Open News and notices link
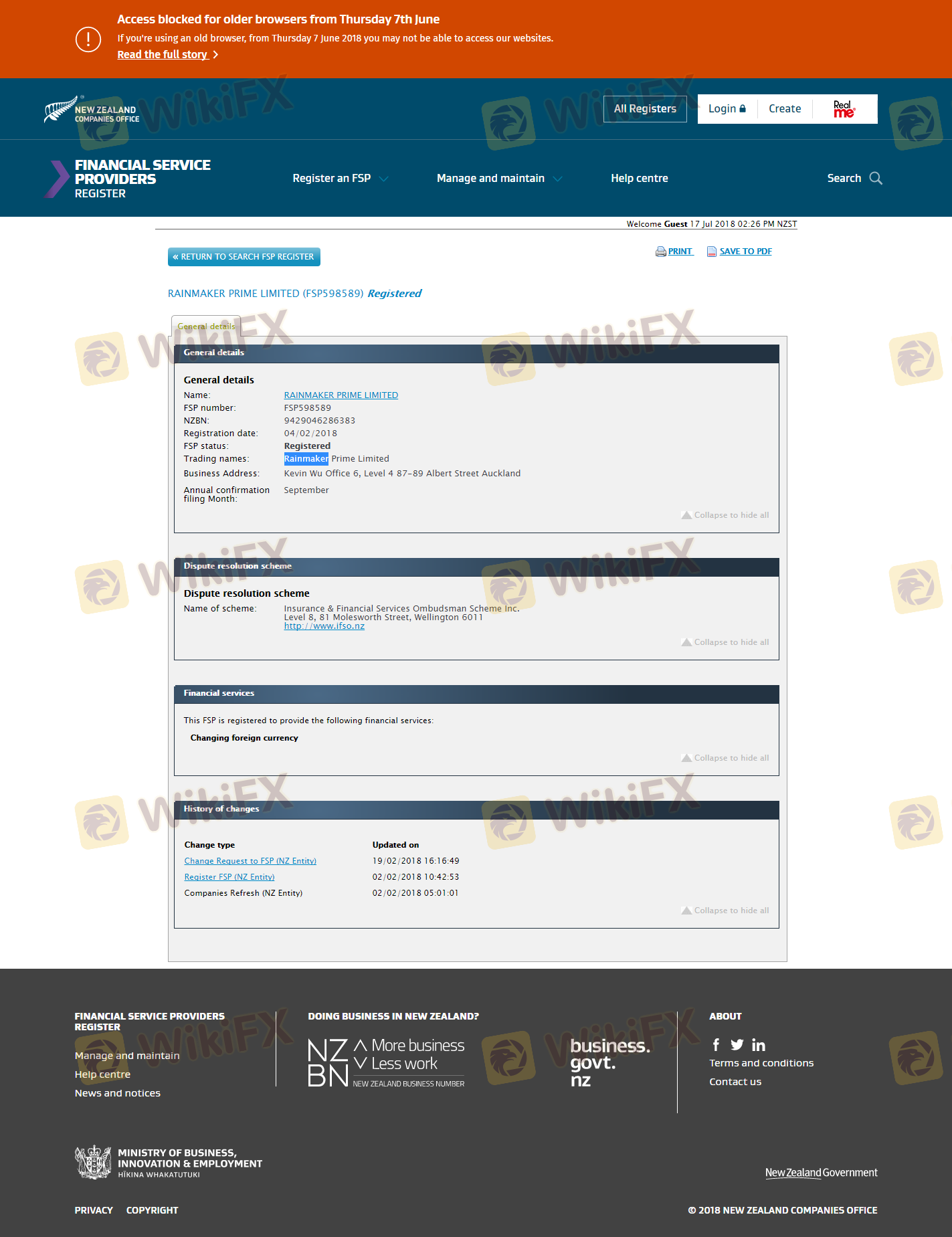 [118, 1093]
